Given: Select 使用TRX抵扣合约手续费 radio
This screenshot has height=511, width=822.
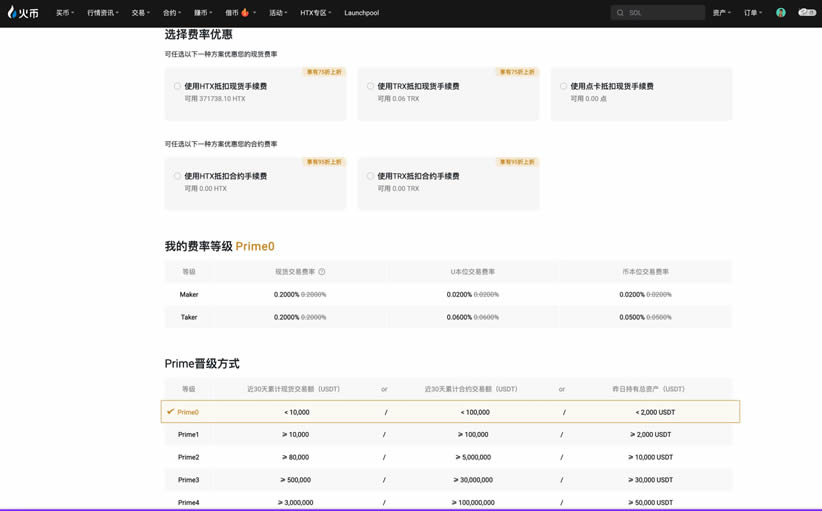Looking at the screenshot, I should click(x=371, y=176).
